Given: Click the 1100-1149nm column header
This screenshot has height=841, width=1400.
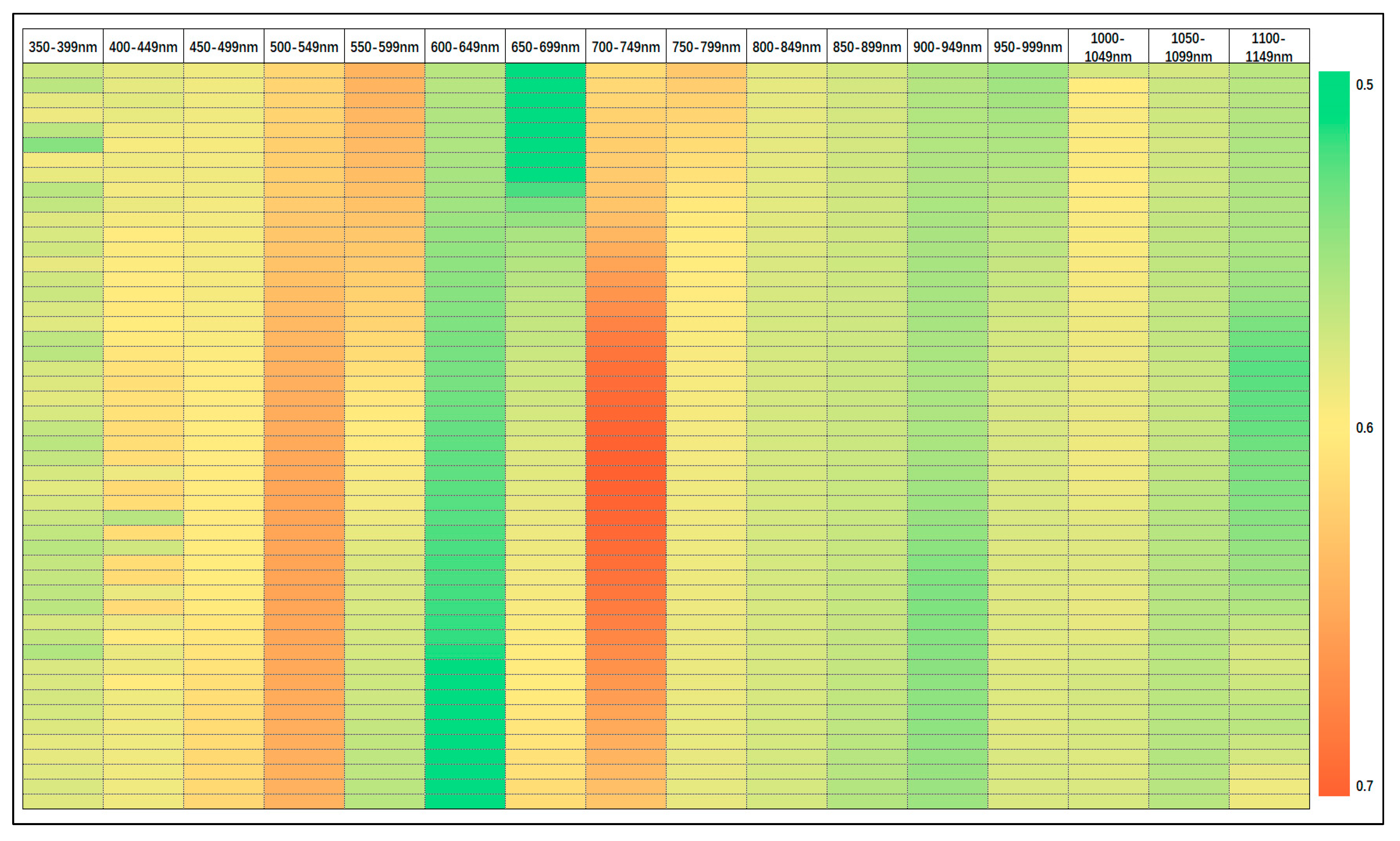Looking at the screenshot, I should [1270, 46].
